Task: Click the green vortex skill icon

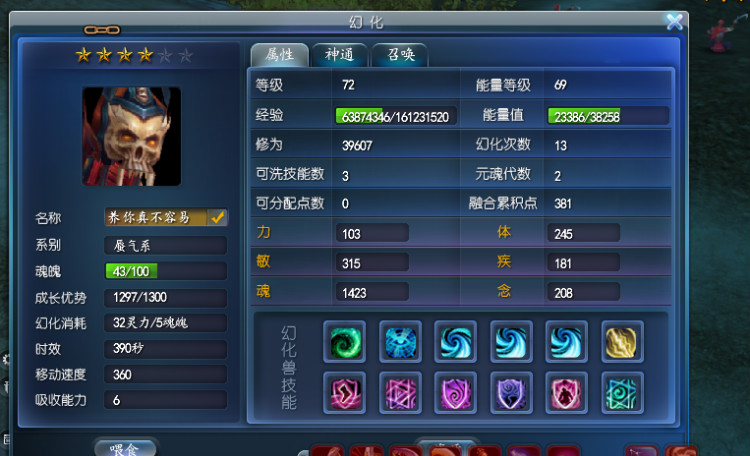Action: (x=344, y=342)
